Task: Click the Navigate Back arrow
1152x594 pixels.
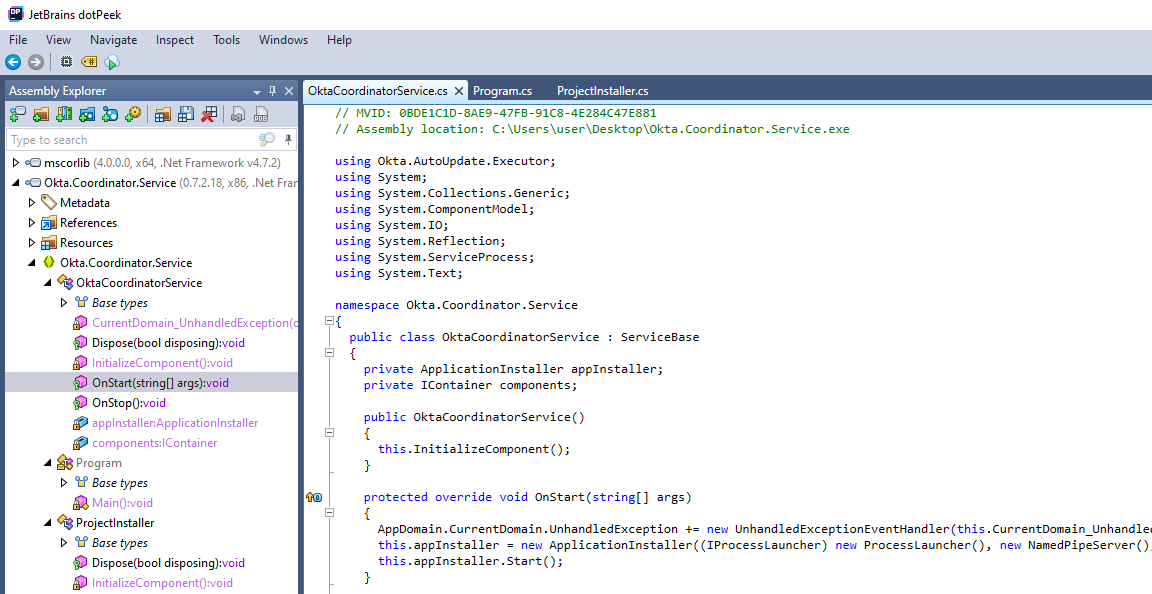Action: pyautogui.click(x=13, y=62)
